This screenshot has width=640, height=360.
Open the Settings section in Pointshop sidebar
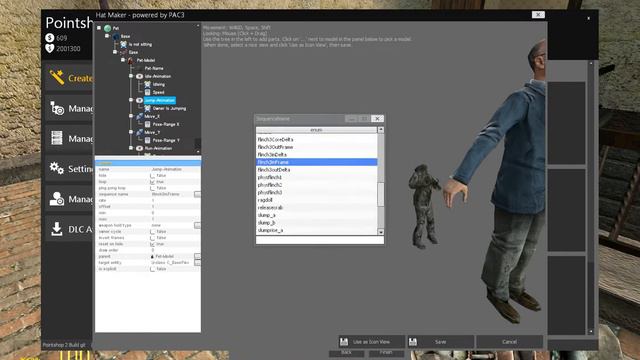click(x=69, y=169)
